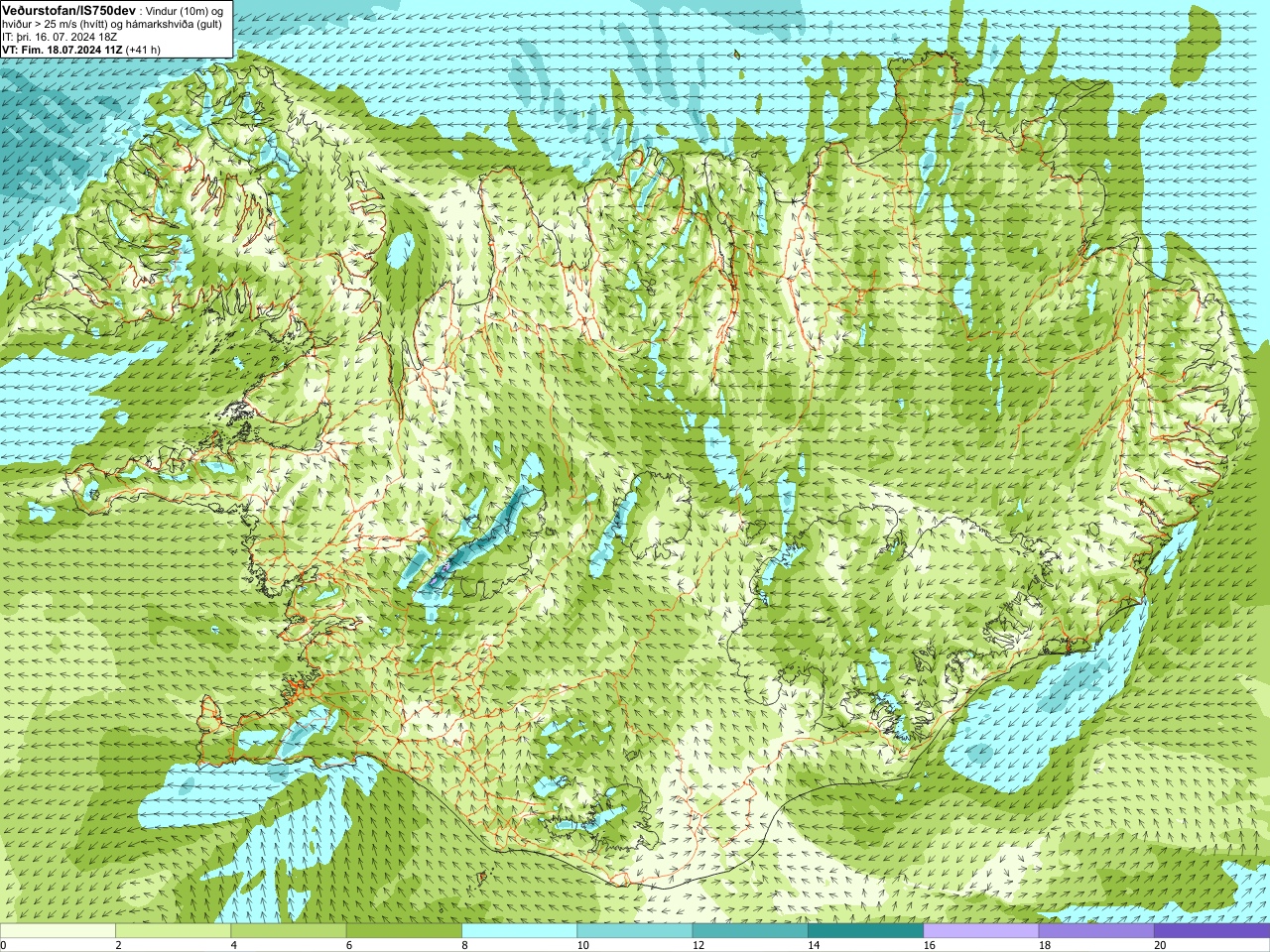
Task: Click the legend scale label "20"
Action: 1160,945
